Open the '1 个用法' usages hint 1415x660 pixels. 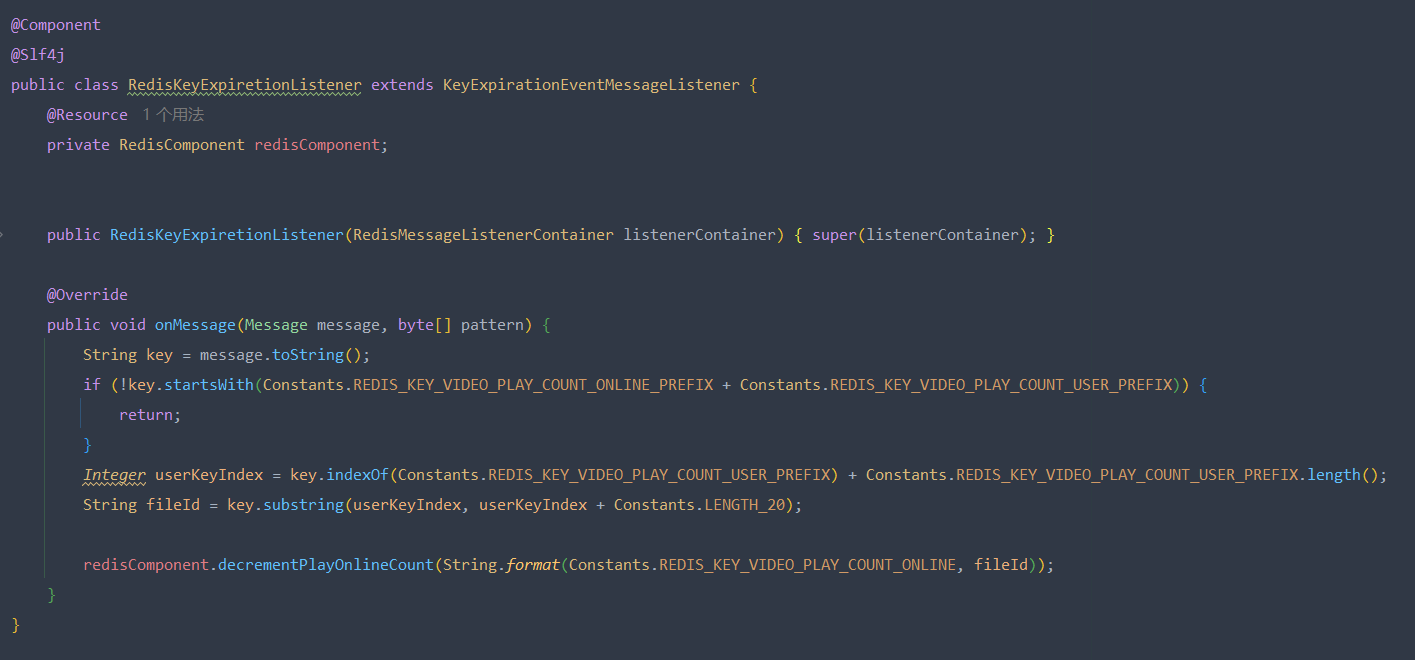[x=173, y=115]
